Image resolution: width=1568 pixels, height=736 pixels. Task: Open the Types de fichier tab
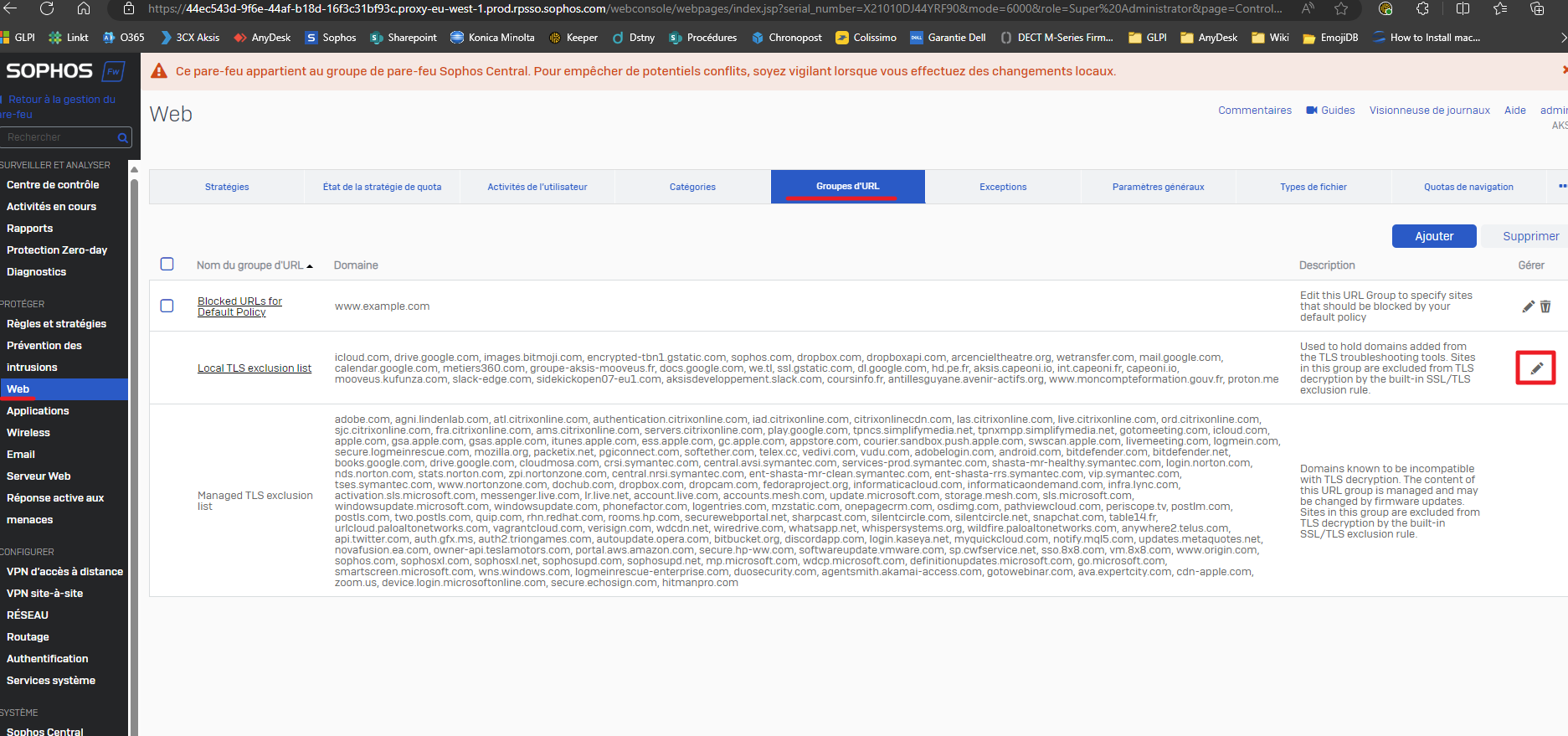point(1314,187)
